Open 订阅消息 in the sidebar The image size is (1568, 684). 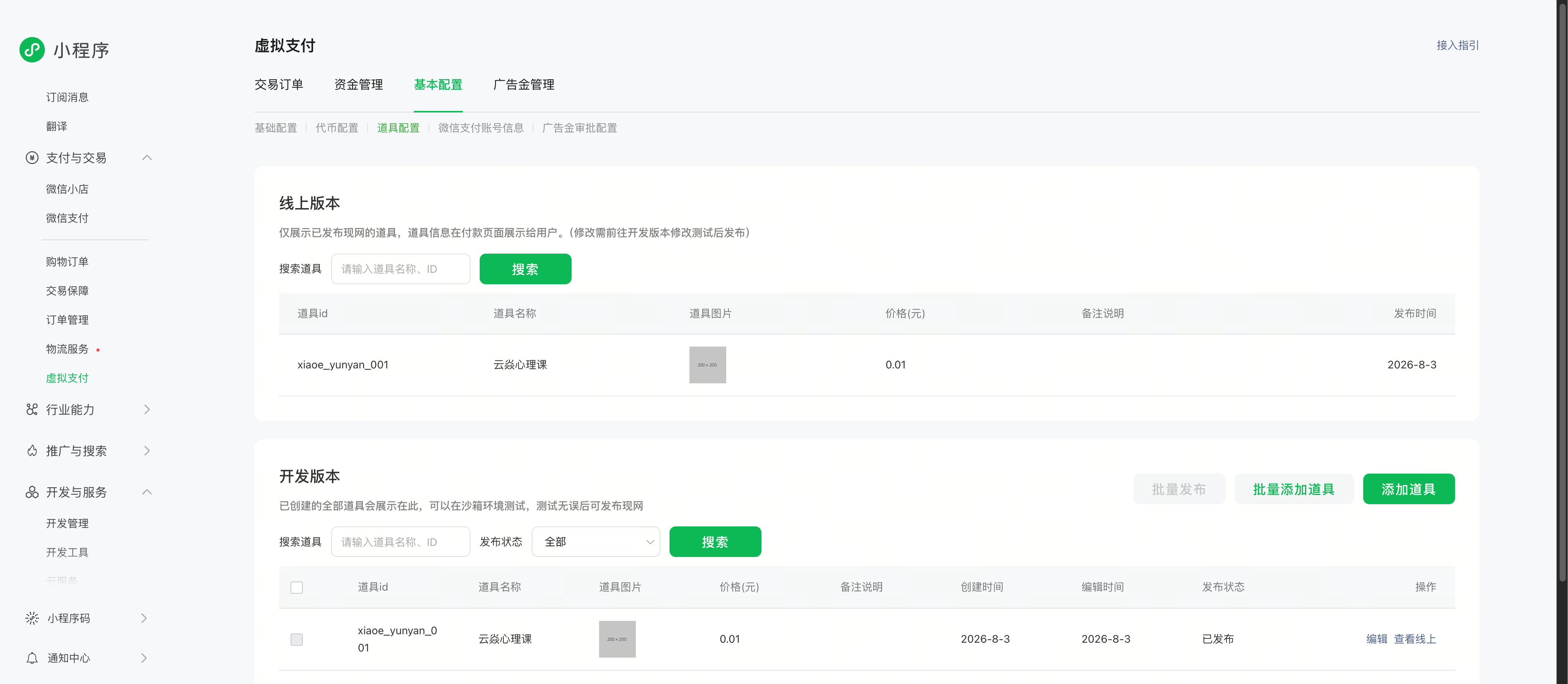pyautogui.click(x=67, y=98)
